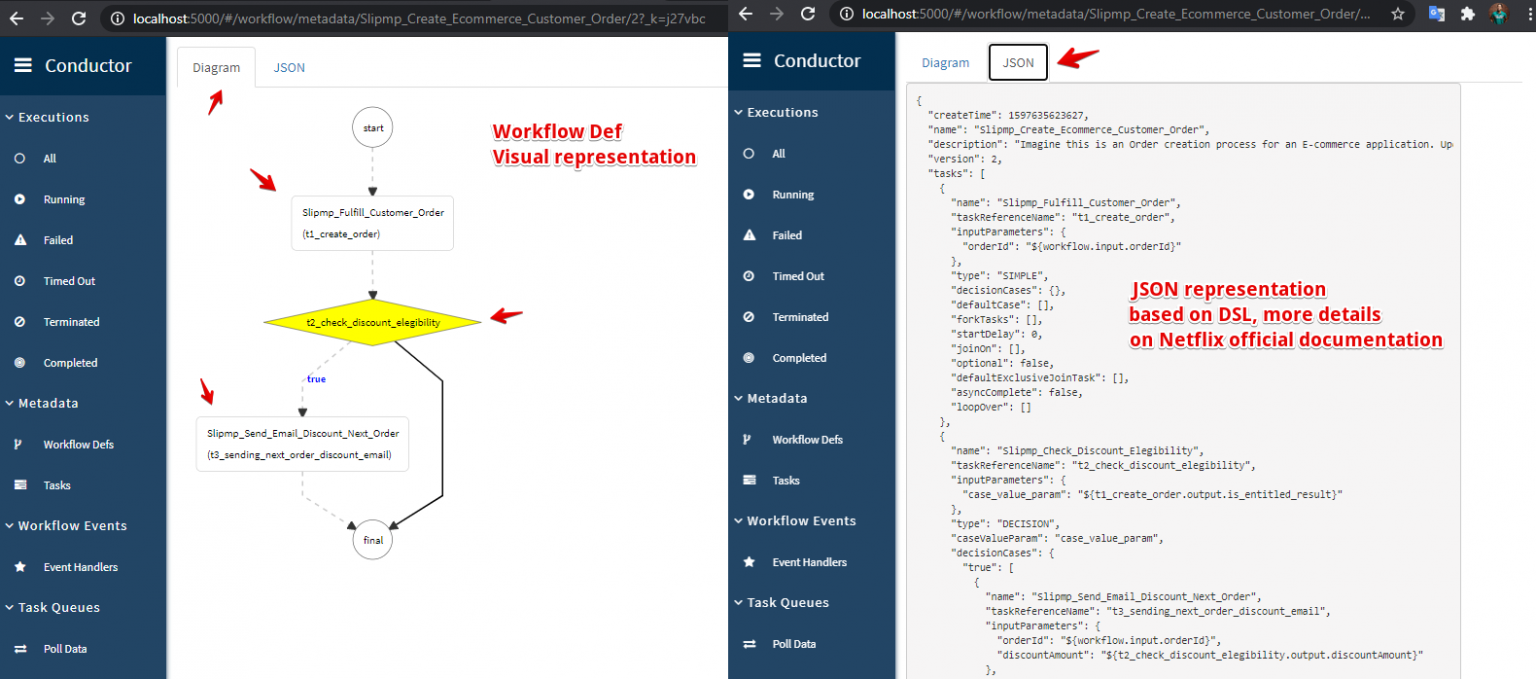
Task: Click the bookmark star icon in right browser
Action: (x=1398, y=14)
